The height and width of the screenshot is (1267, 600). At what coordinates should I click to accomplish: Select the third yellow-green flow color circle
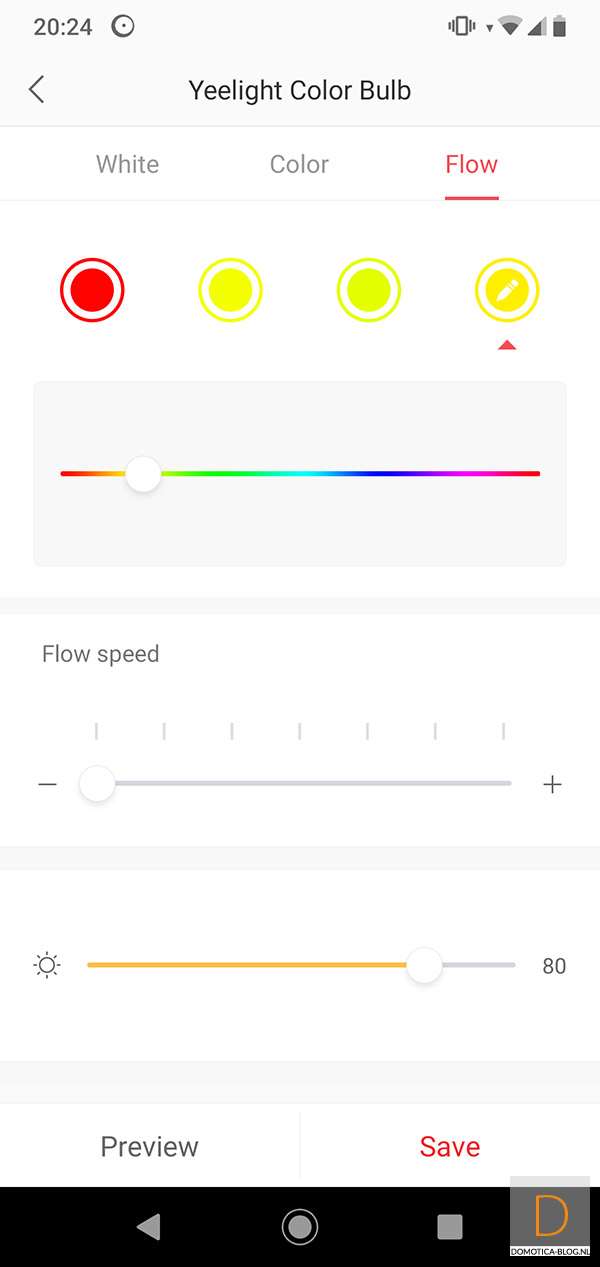pyautogui.click(x=369, y=290)
